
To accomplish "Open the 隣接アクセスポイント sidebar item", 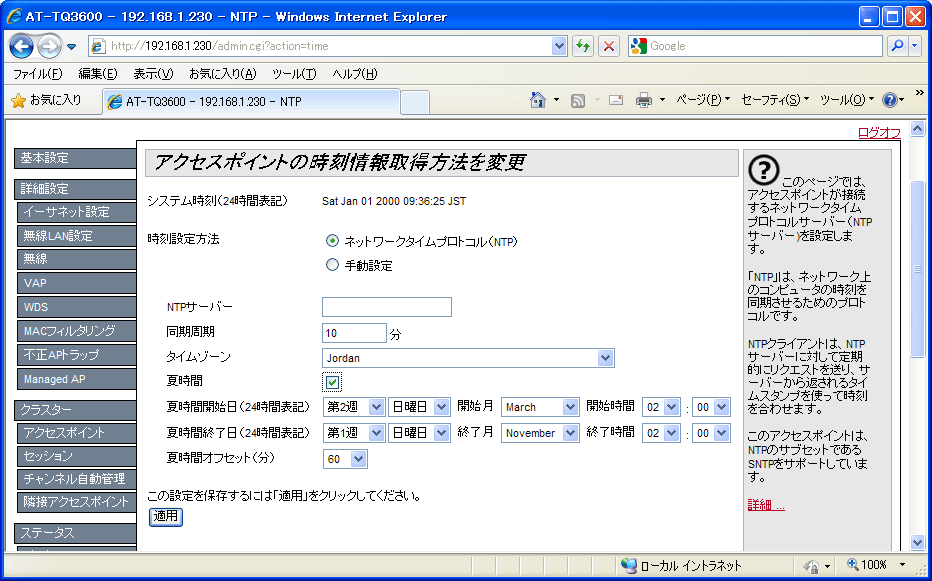I will click(x=77, y=501).
